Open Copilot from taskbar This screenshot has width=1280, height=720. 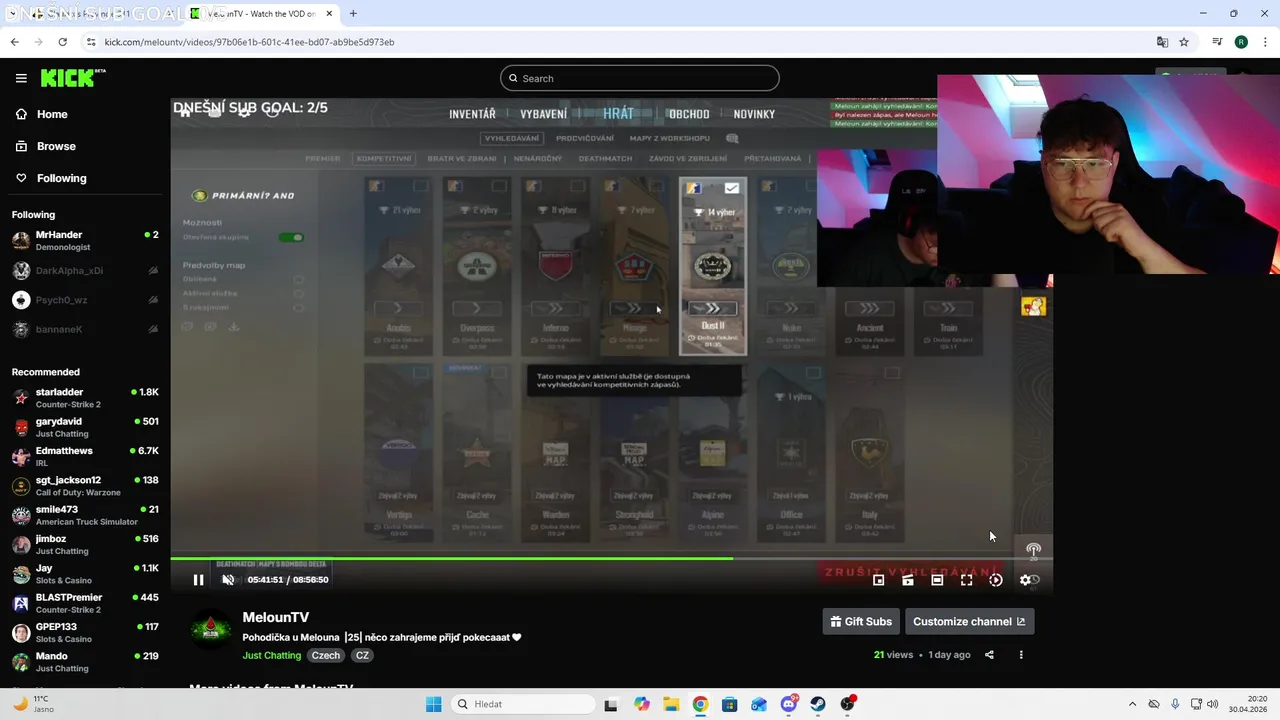pyautogui.click(x=642, y=704)
